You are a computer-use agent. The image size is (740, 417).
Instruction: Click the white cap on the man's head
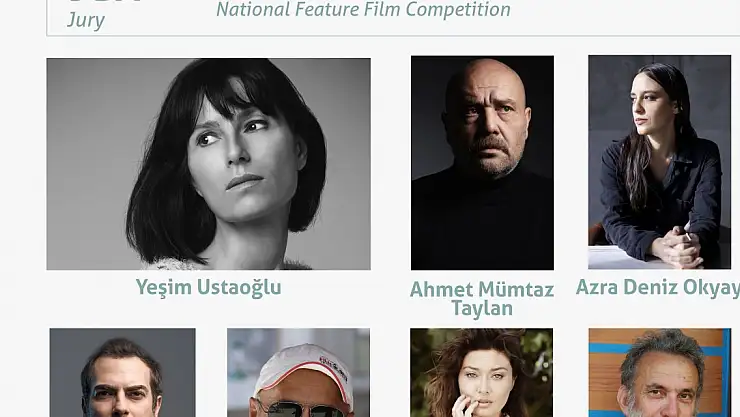click(x=304, y=368)
